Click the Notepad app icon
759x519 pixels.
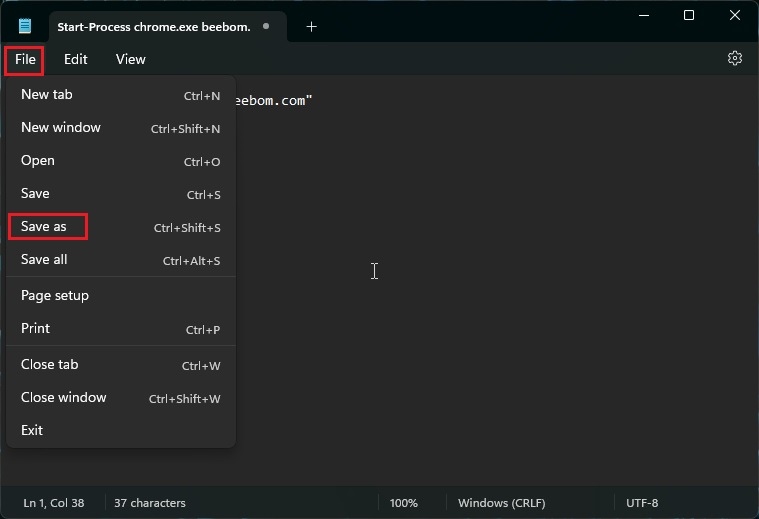(x=25, y=26)
